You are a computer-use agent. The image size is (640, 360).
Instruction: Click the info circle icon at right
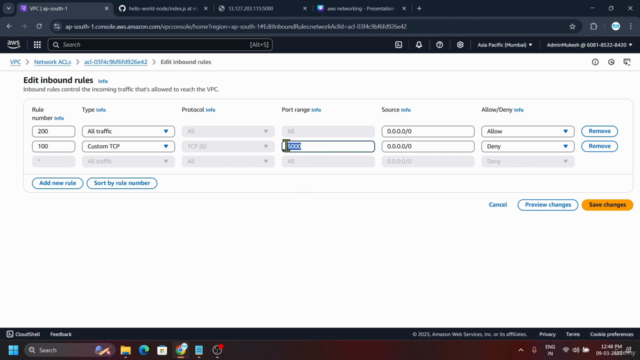[595, 62]
